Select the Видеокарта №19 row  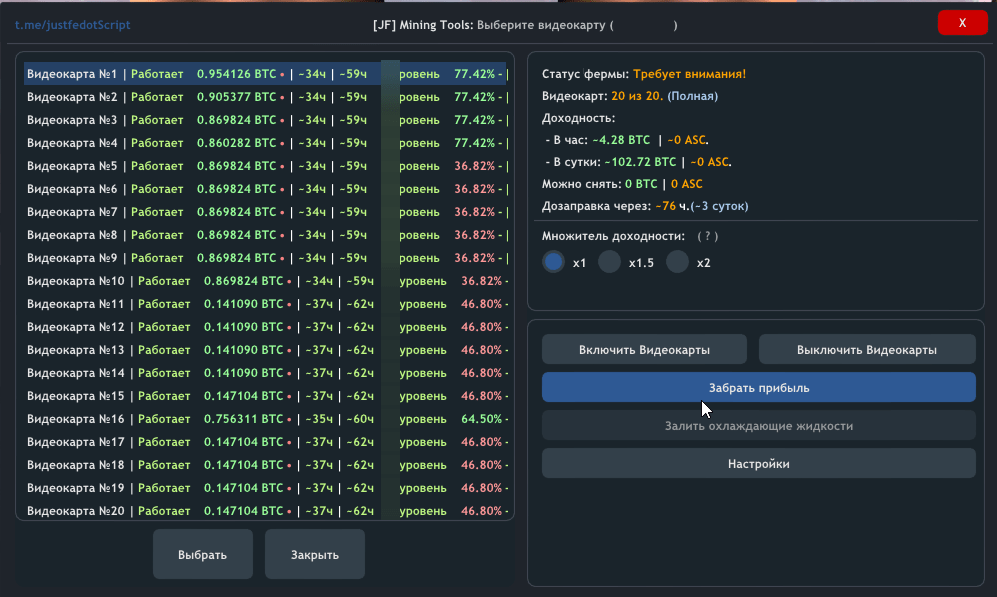pos(266,488)
